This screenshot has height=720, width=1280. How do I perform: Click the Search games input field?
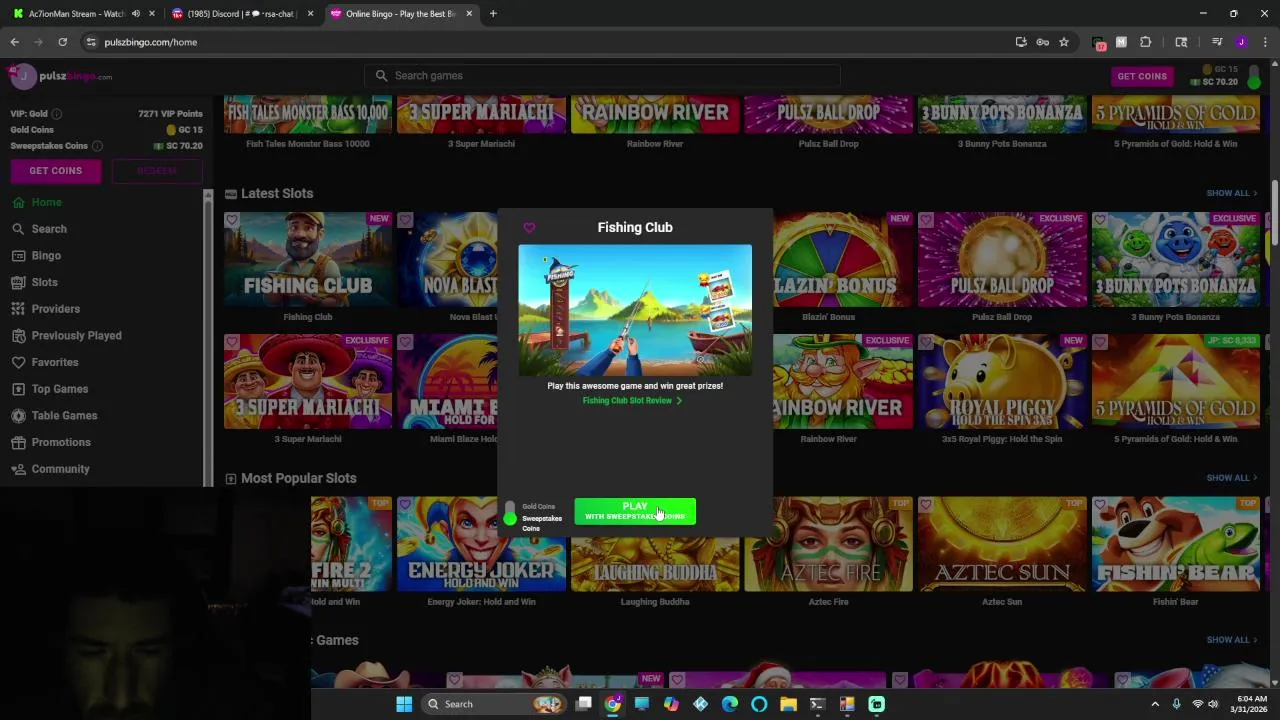[x=603, y=75]
